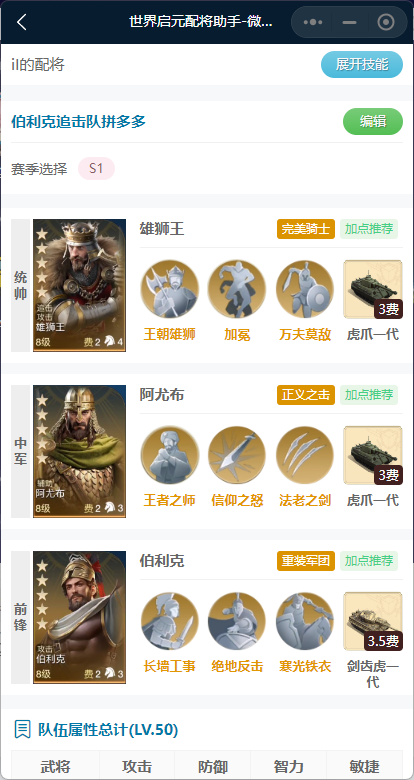Select the 加冕 skill icon
Viewport: 414px width, 780px height.
(237, 290)
